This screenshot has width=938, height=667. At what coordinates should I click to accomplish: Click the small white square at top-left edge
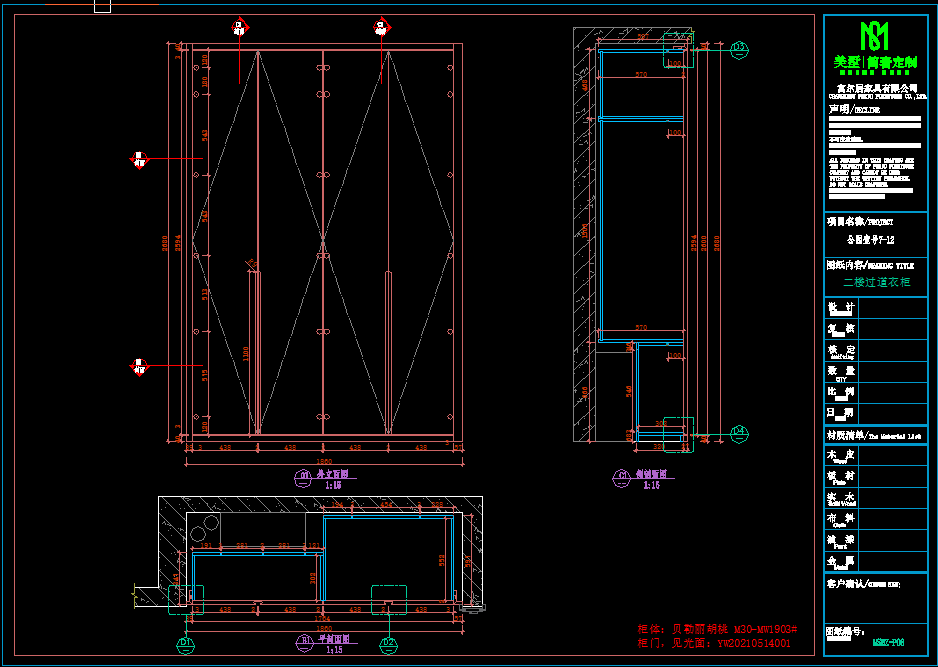(x=102, y=6)
